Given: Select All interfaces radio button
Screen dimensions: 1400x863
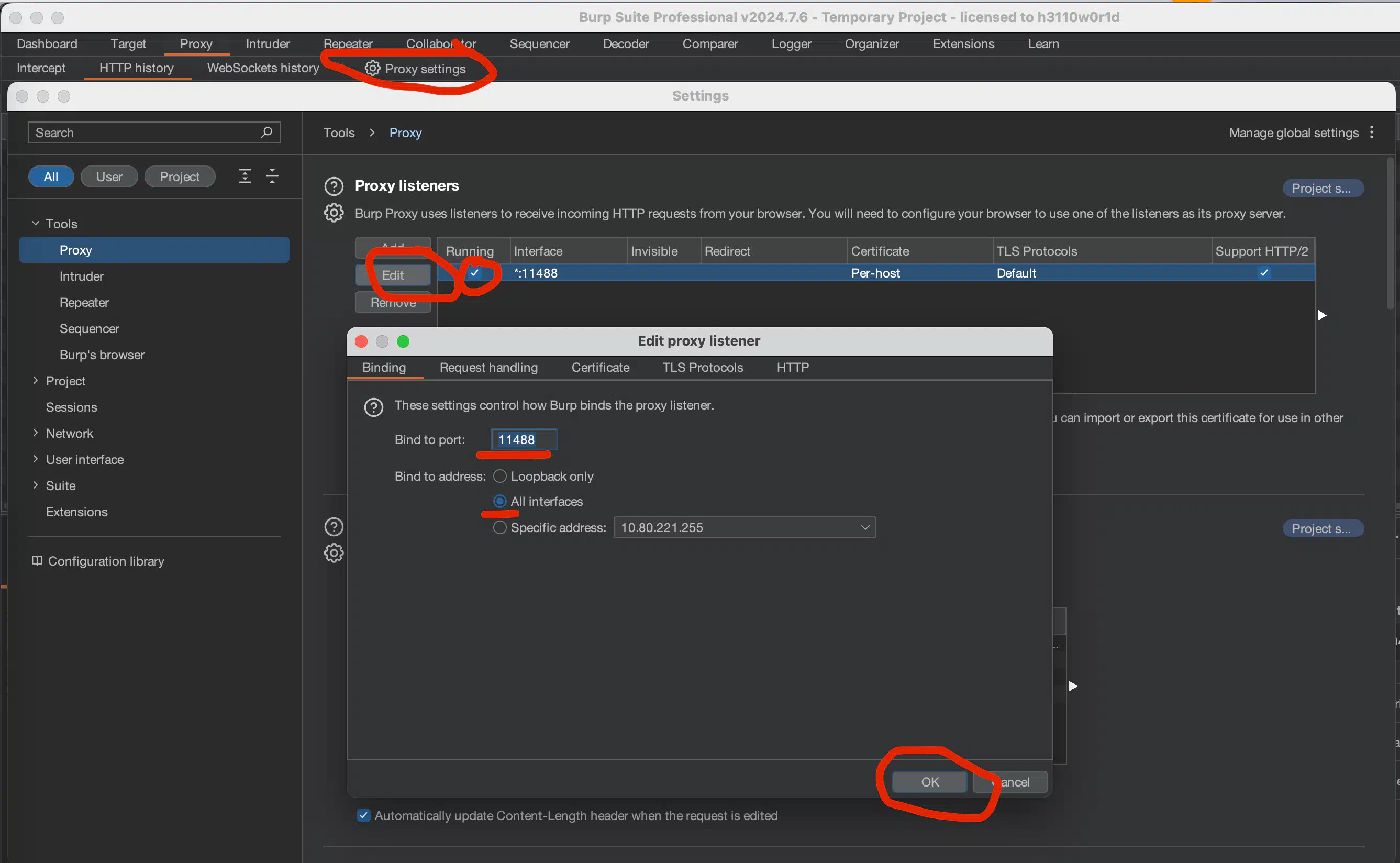Looking at the screenshot, I should 500,501.
